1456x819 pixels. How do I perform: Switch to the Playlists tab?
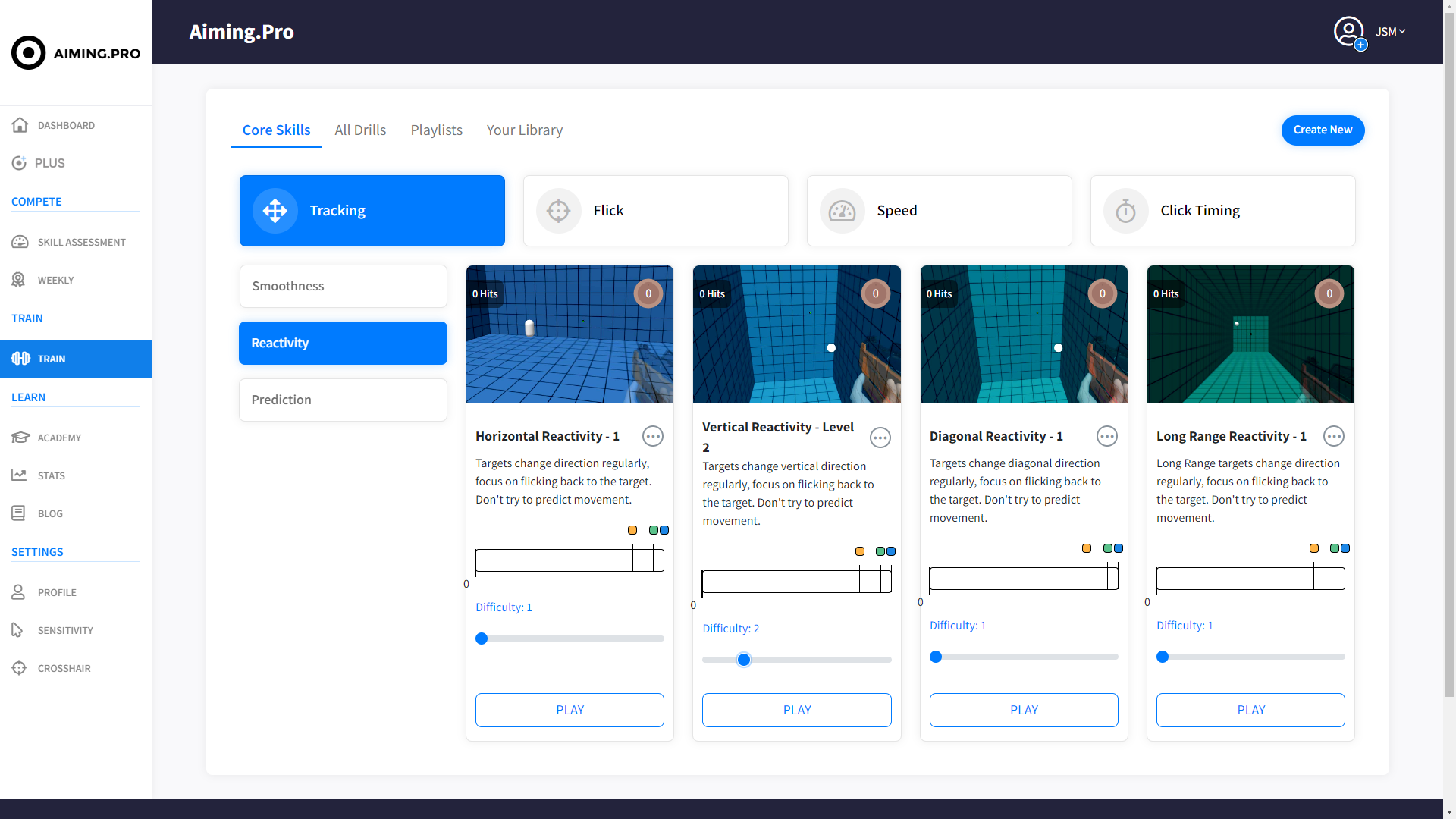coord(436,130)
